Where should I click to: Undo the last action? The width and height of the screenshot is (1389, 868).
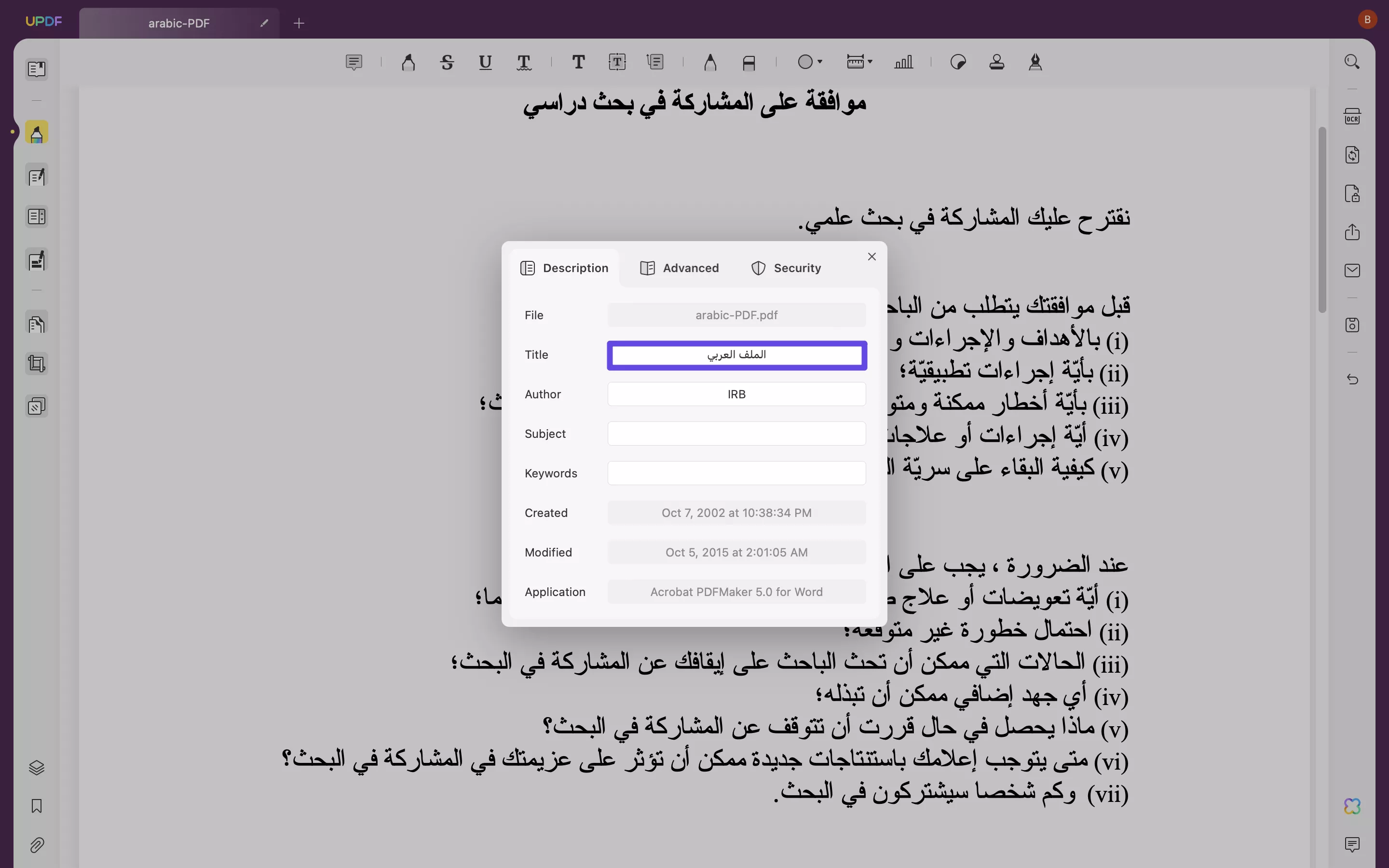pos(1352,380)
